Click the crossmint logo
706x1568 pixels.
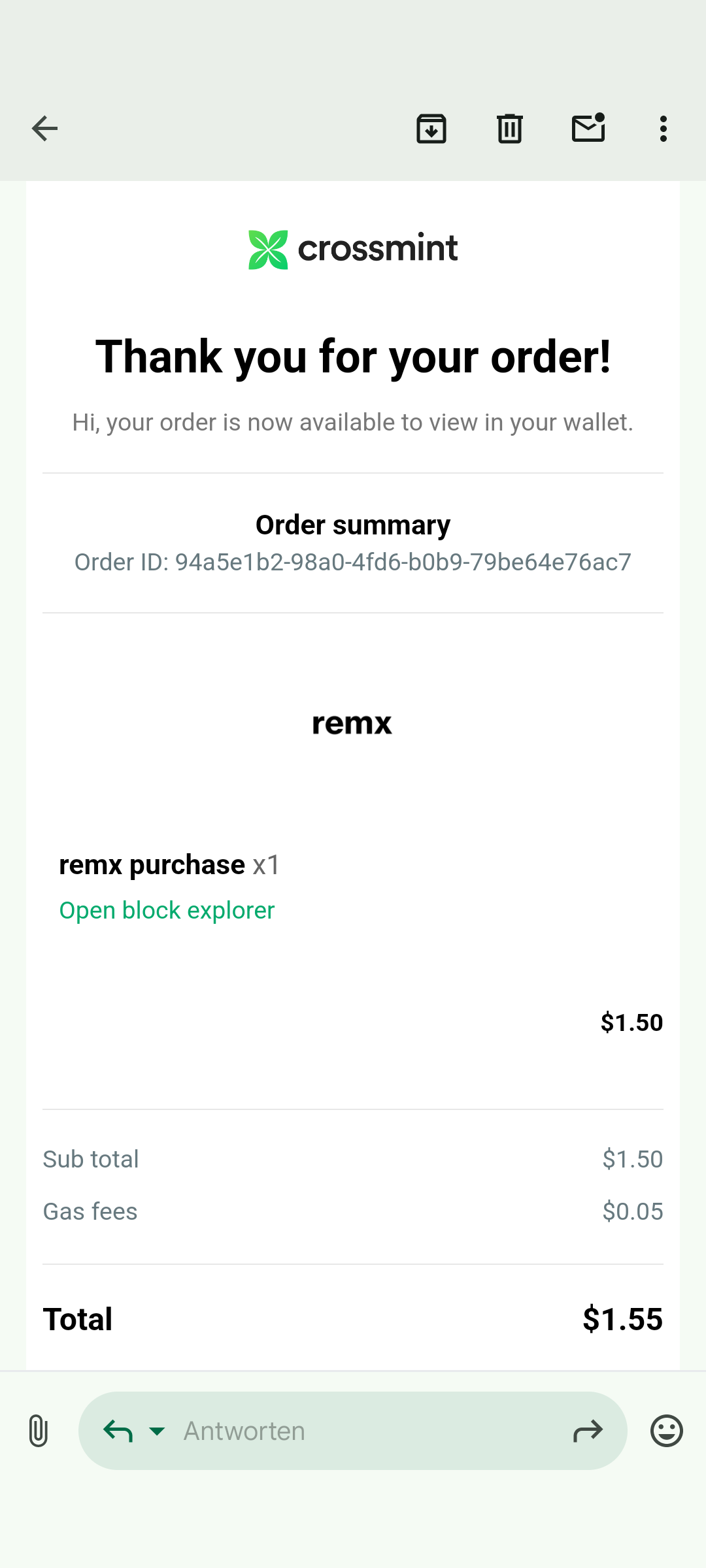353,249
